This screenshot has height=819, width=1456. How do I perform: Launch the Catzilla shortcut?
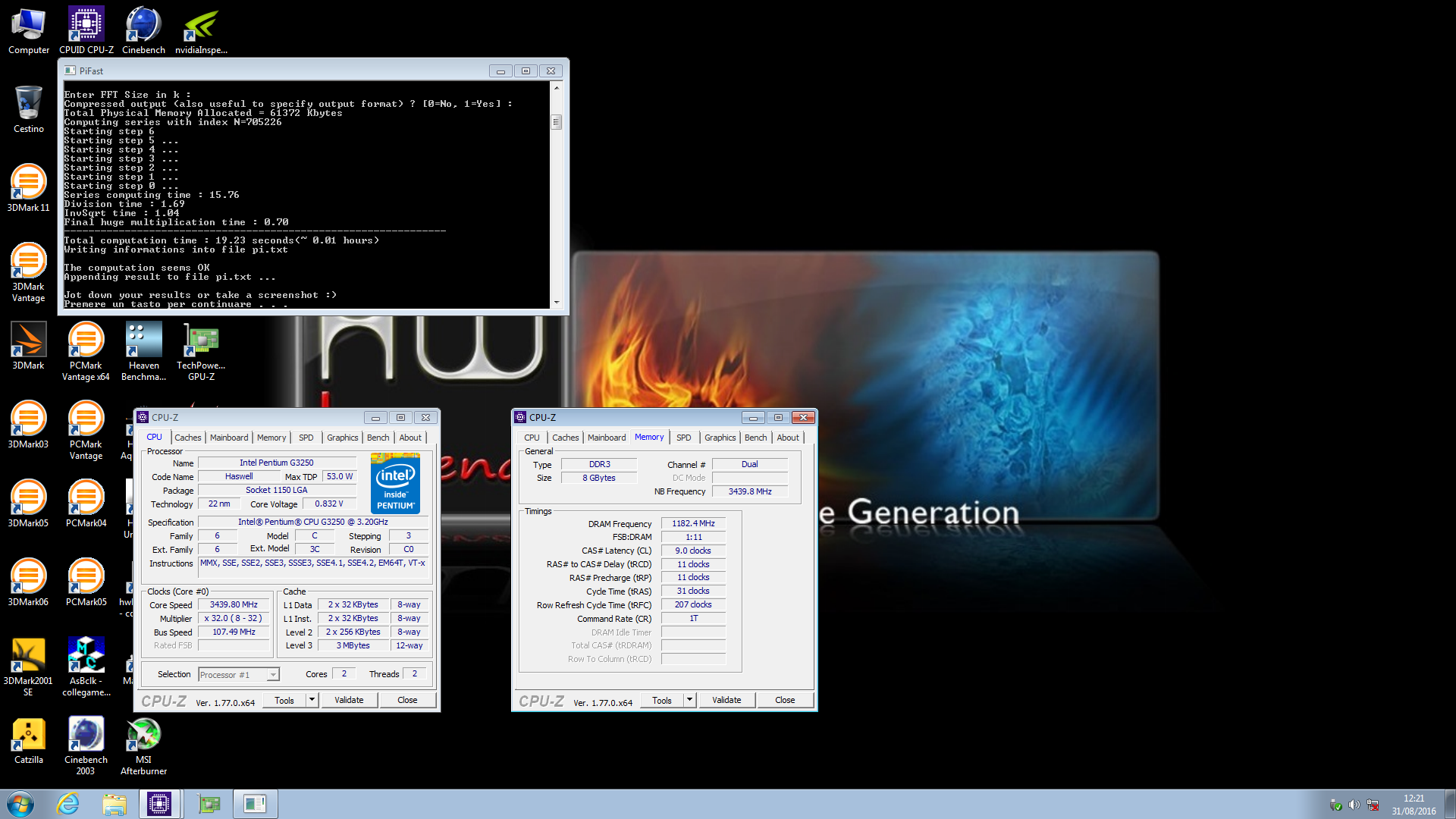[29, 740]
